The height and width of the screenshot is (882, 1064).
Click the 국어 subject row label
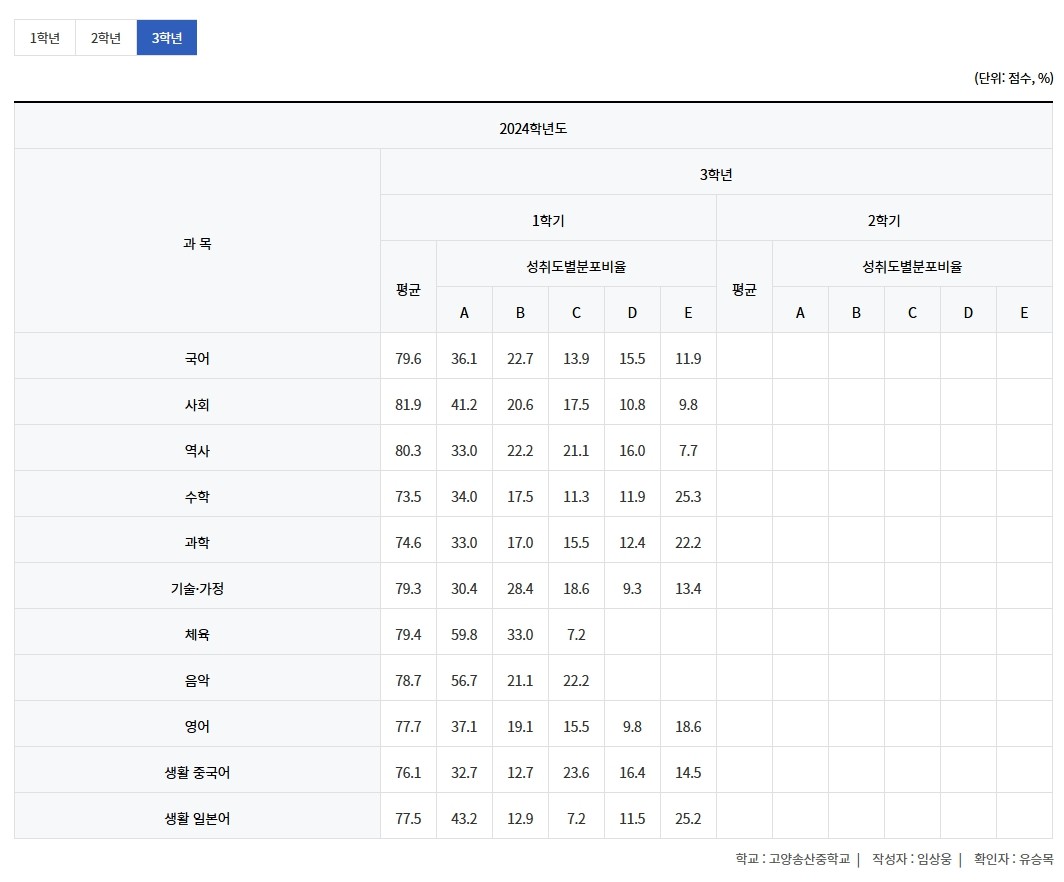[197, 358]
